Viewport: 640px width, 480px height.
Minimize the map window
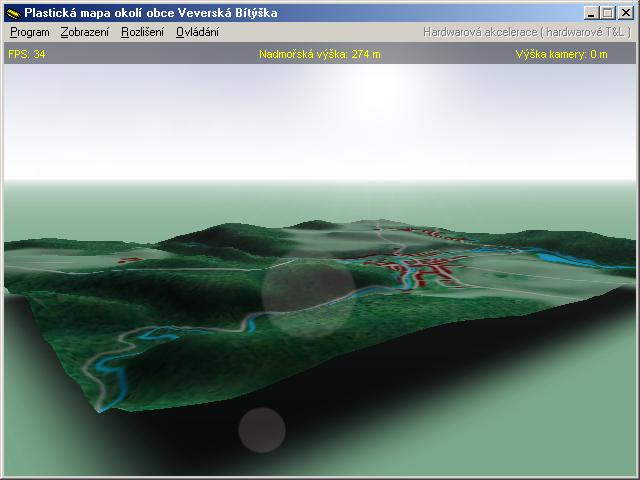[x=592, y=13]
